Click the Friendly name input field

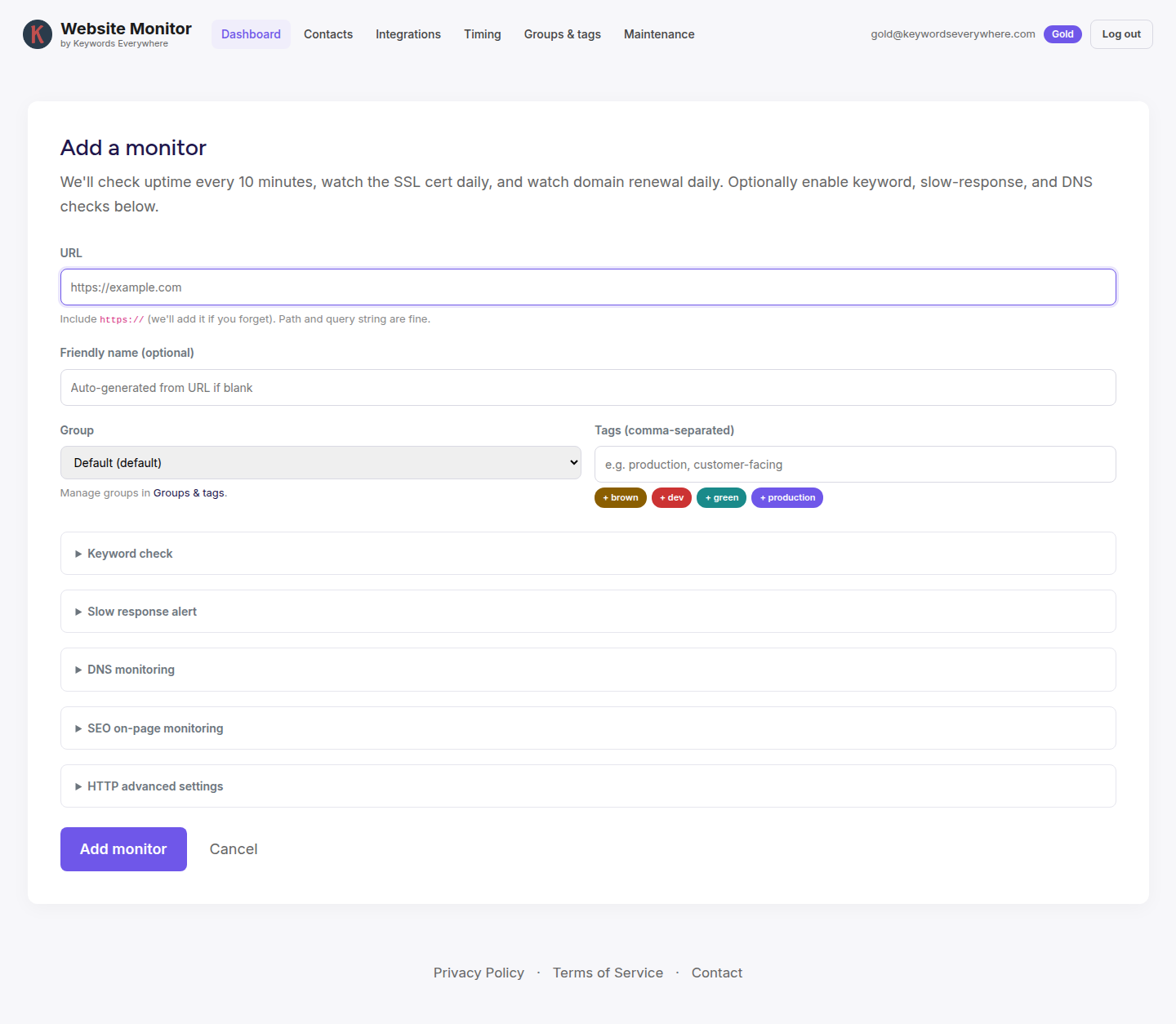click(x=588, y=388)
